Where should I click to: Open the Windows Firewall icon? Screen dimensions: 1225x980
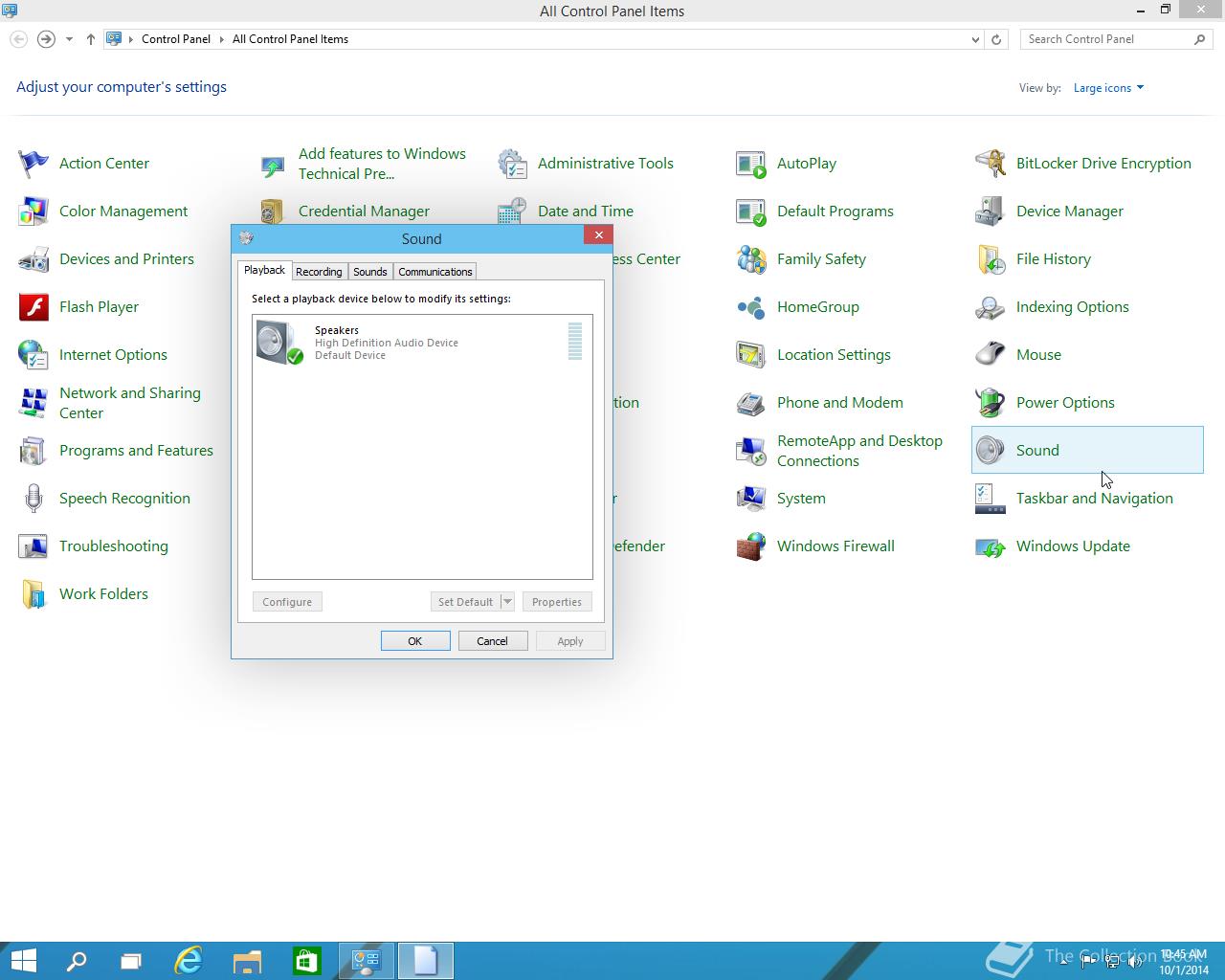click(x=751, y=546)
